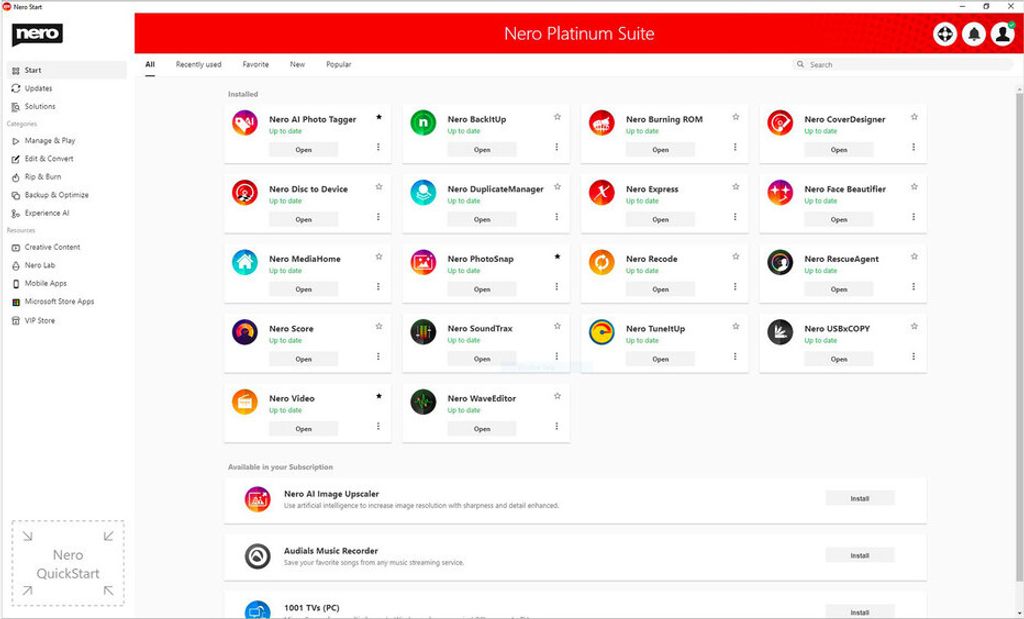Switch to the Recently used tab
1024x619 pixels.
tap(199, 65)
